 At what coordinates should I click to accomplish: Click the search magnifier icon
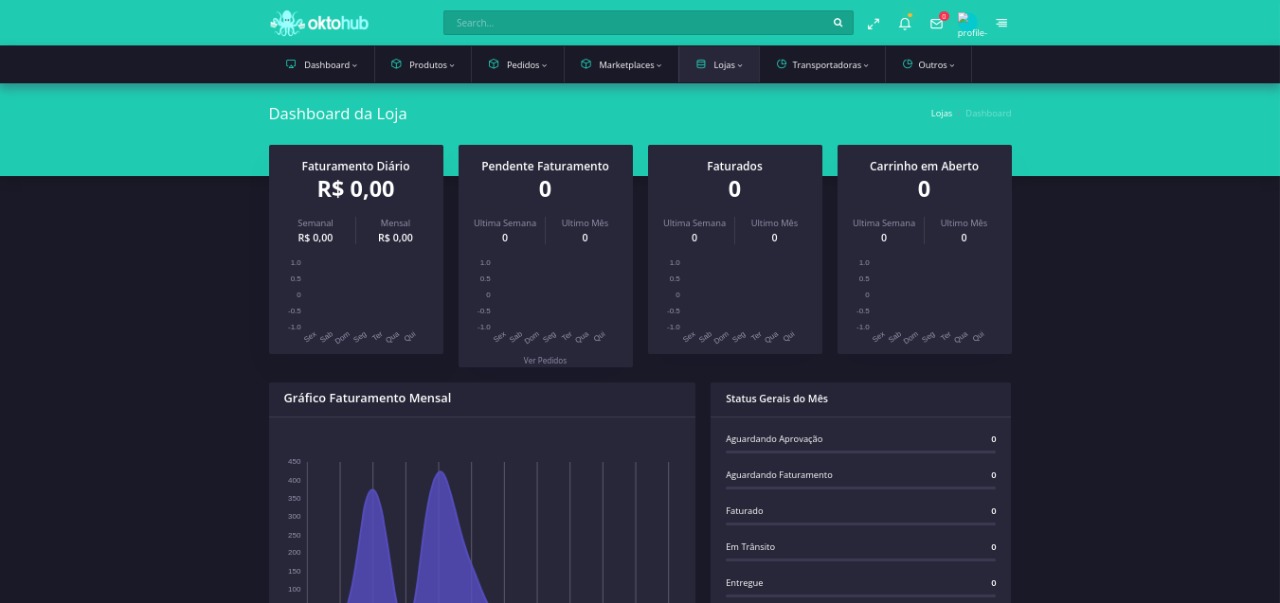pyautogui.click(x=838, y=23)
